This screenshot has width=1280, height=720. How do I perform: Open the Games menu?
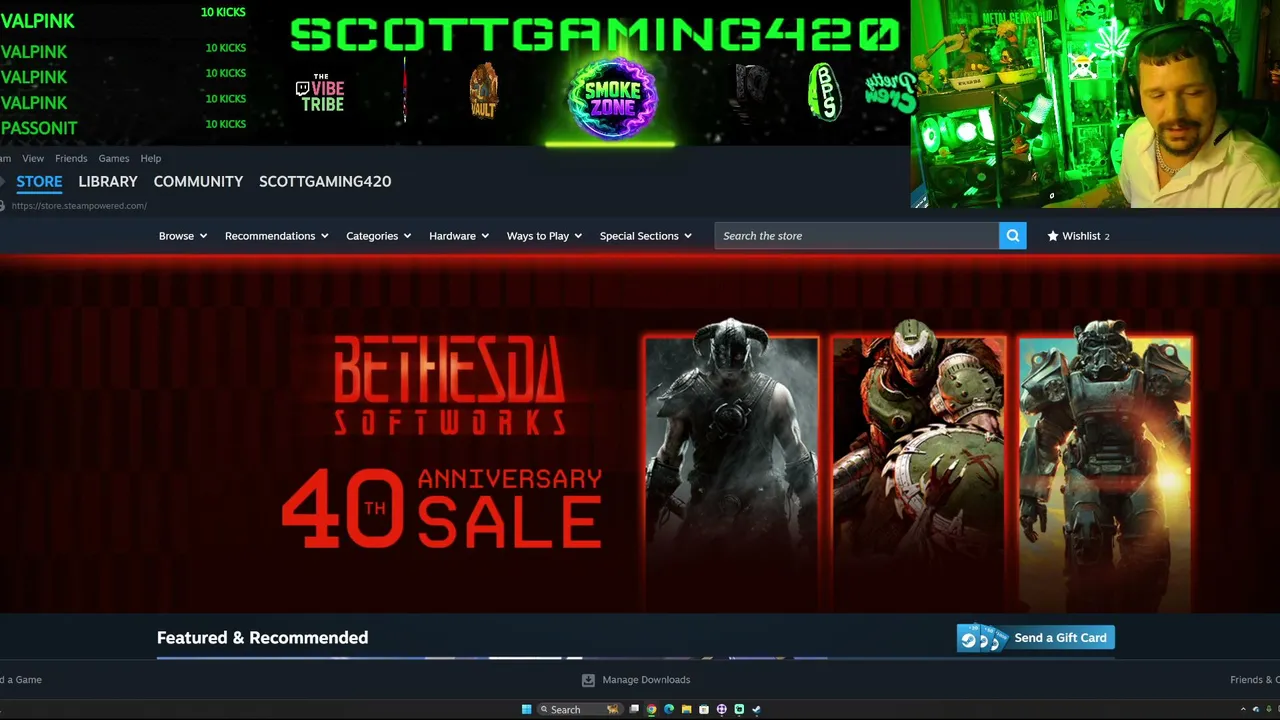click(x=114, y=158)
